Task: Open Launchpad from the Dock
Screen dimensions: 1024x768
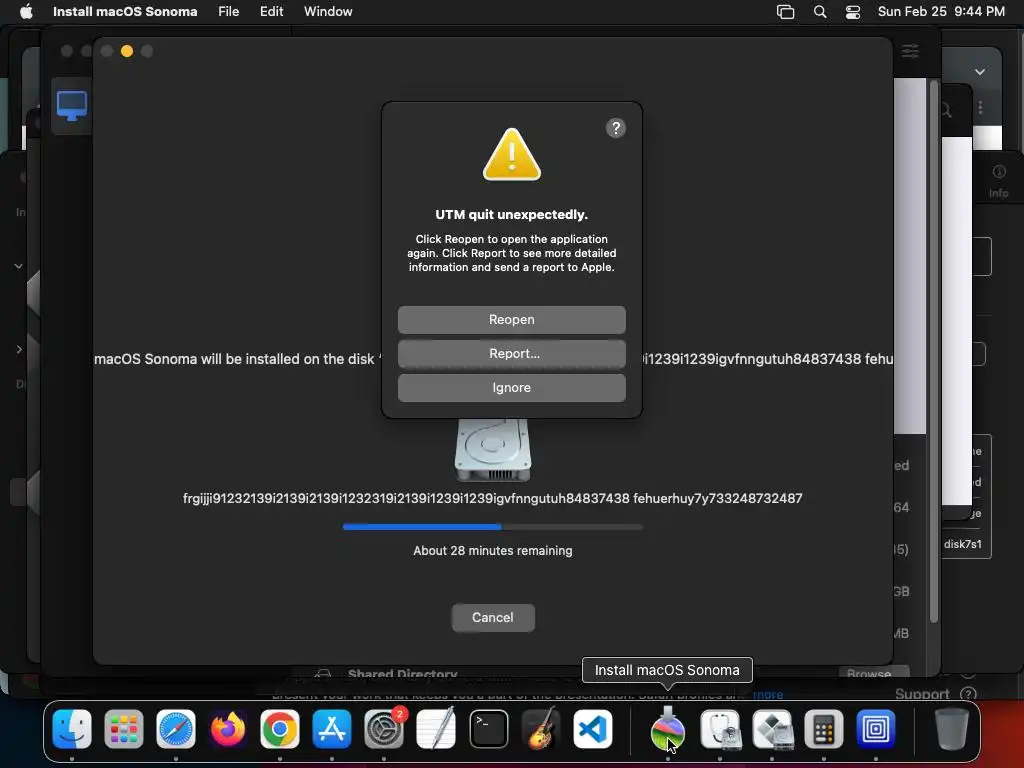Action: (x=123, y=729)
